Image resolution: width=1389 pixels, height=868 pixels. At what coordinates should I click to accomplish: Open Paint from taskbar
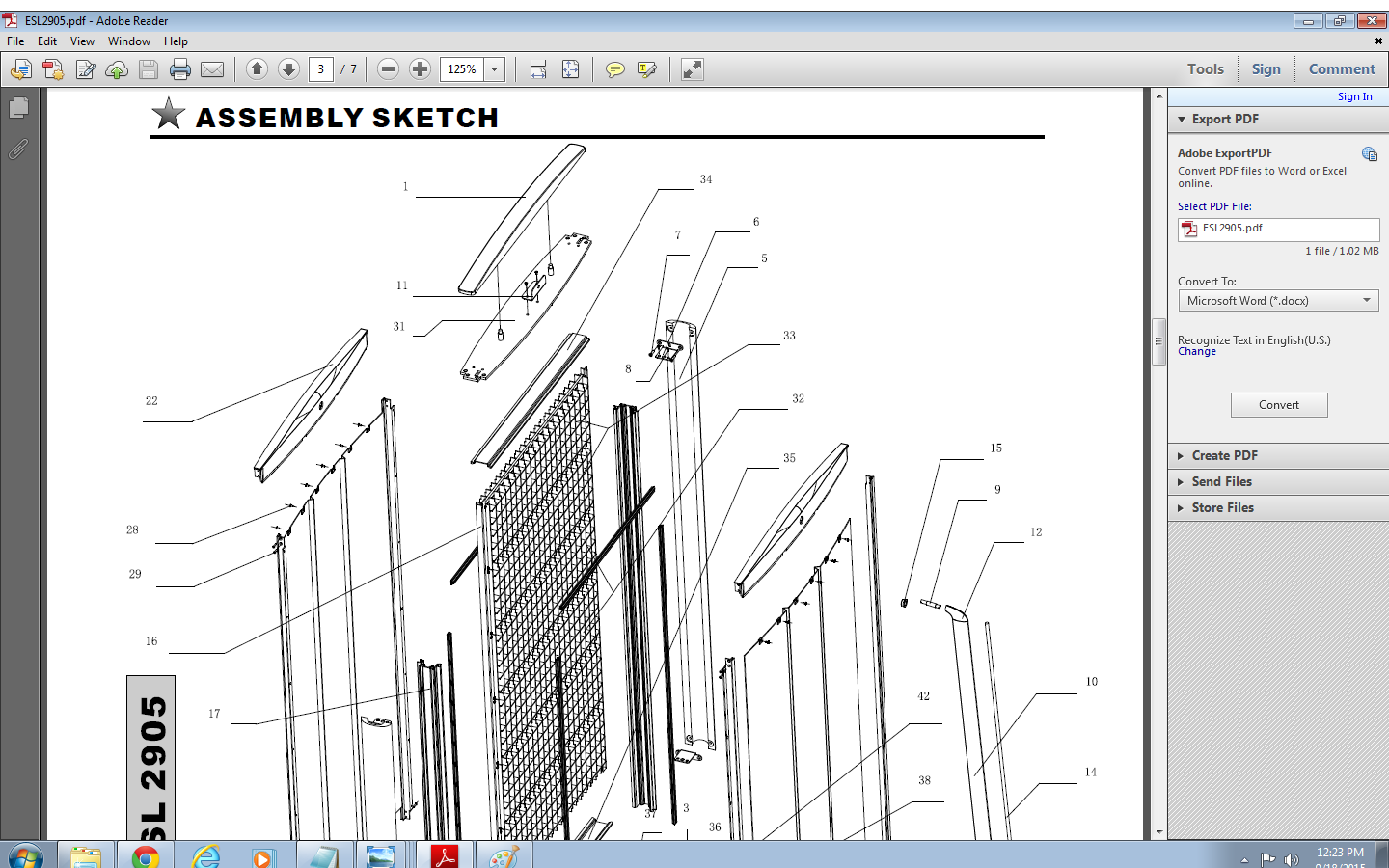(504, 856)
